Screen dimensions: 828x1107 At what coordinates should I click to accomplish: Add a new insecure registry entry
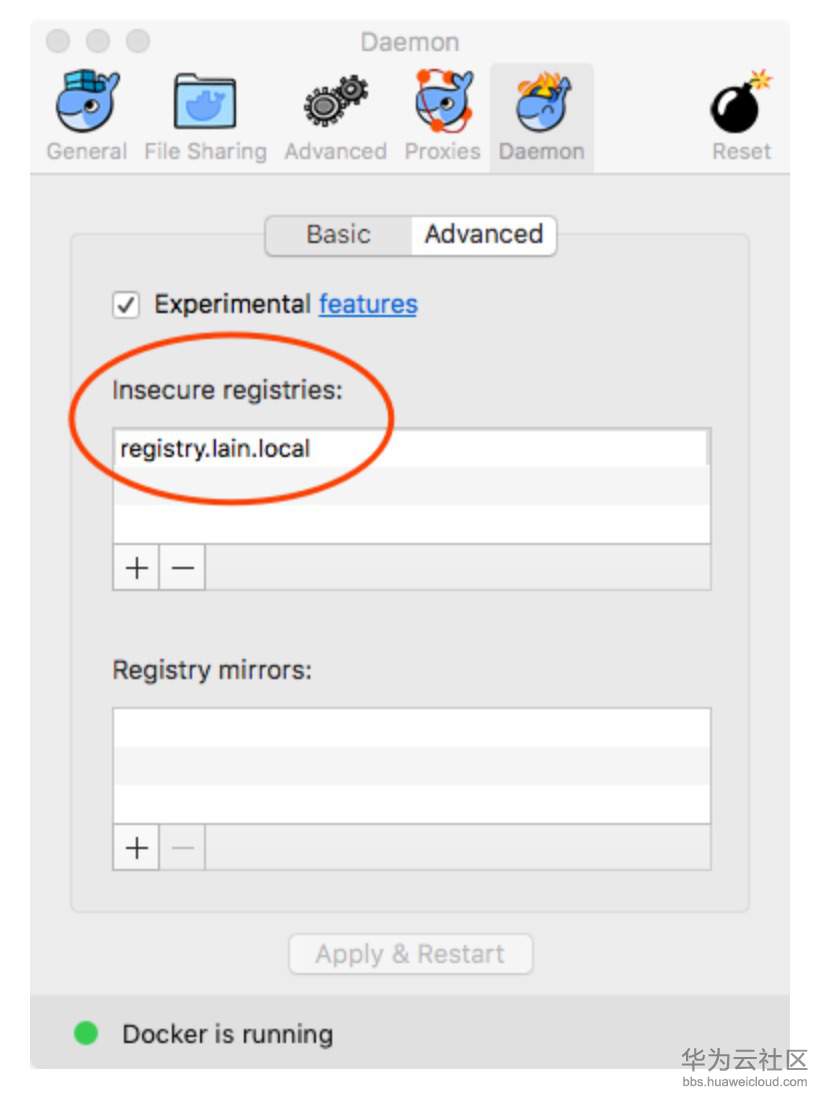point(136,568)
